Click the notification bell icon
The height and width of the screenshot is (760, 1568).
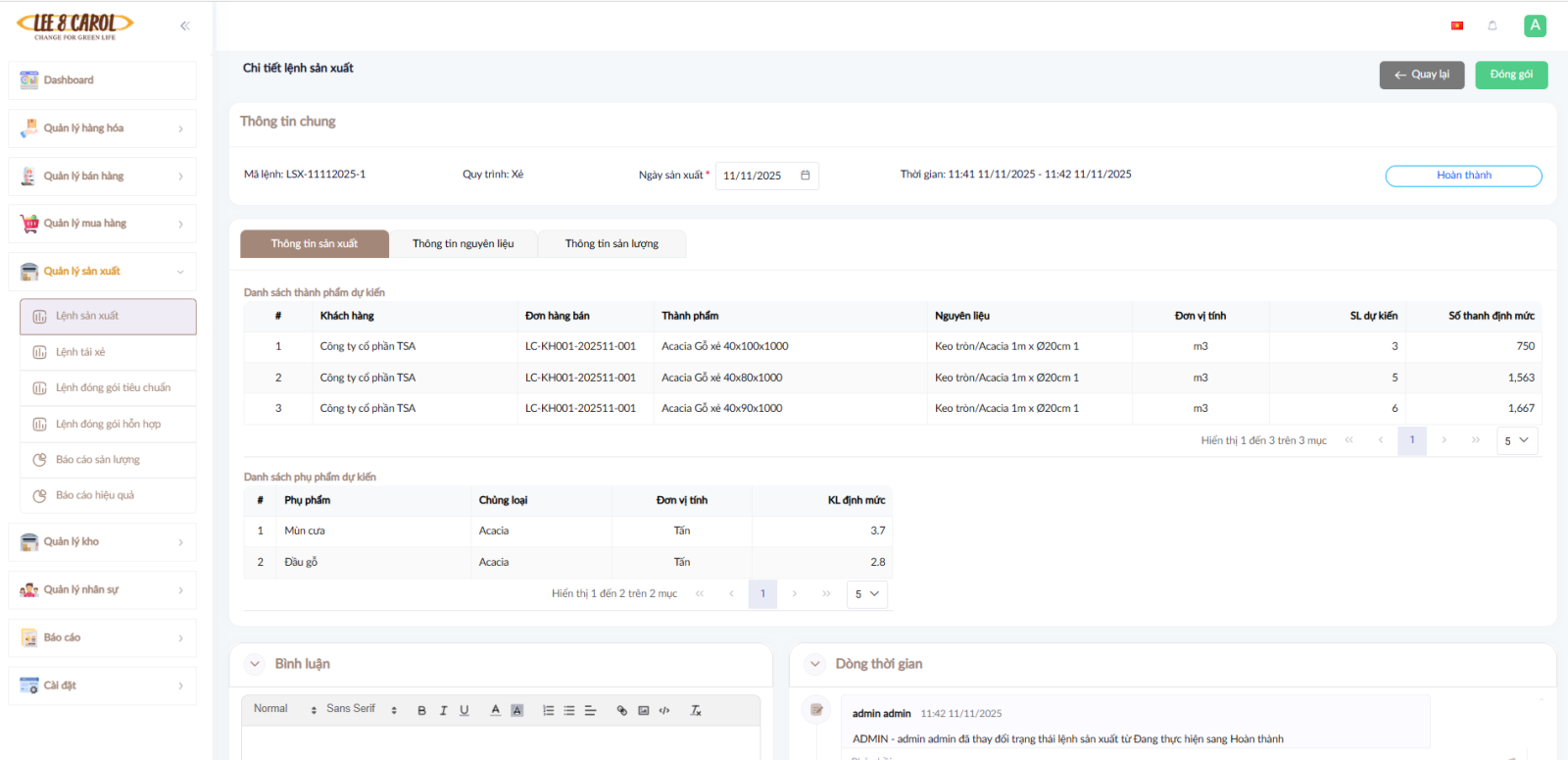pos(1493,25)
